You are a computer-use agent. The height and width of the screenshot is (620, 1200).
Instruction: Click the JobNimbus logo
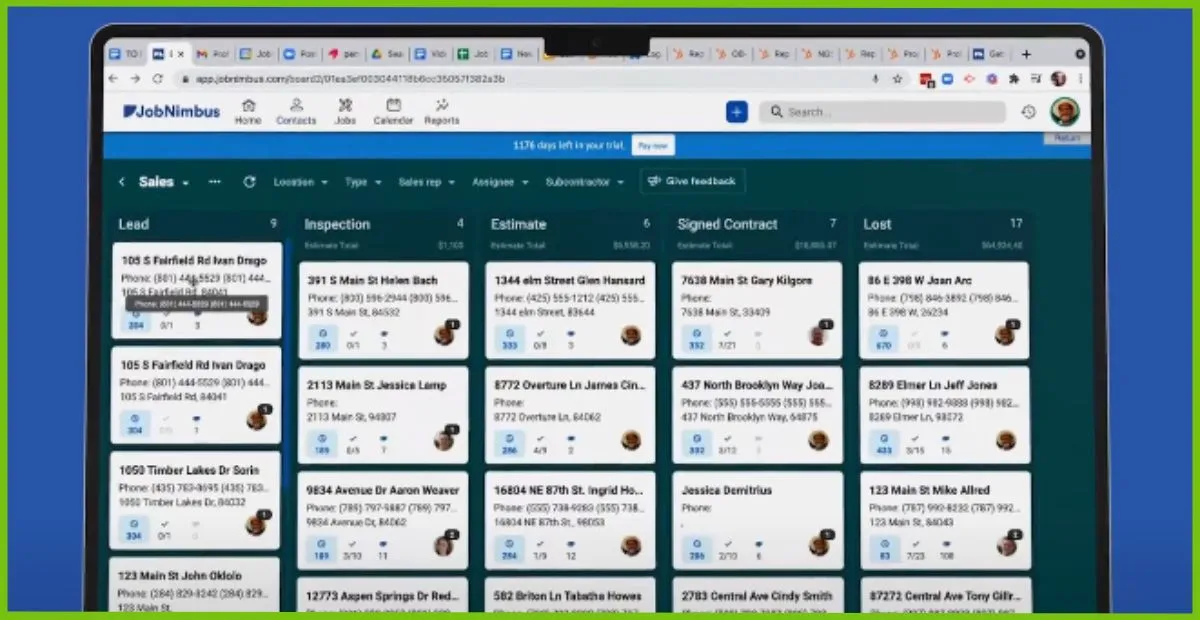[x=171, y=112]
